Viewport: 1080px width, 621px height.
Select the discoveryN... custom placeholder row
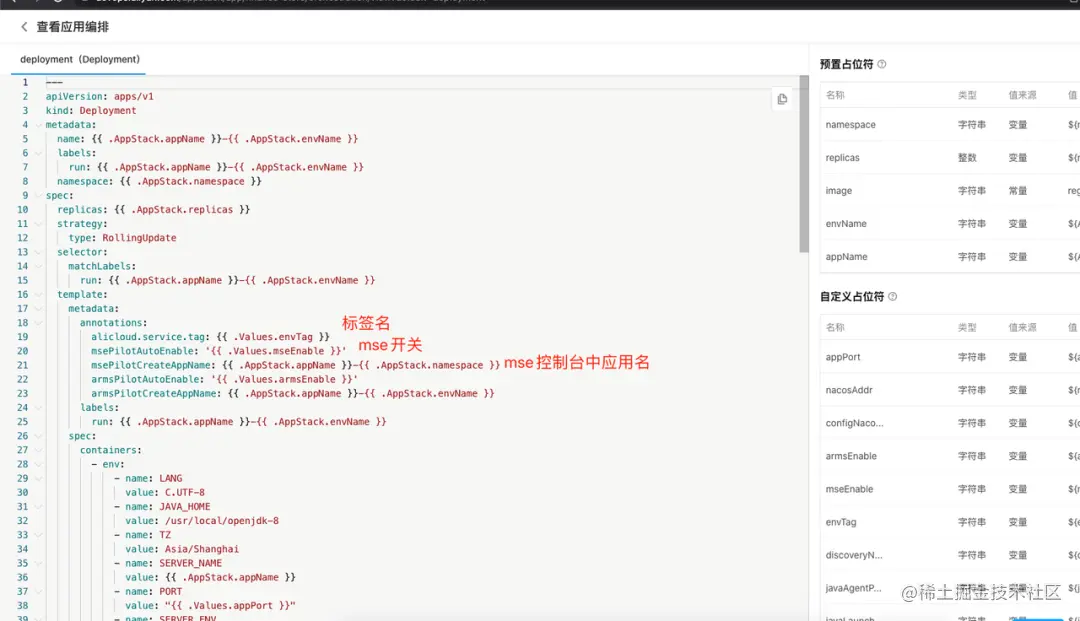click(x=950, y=555)
